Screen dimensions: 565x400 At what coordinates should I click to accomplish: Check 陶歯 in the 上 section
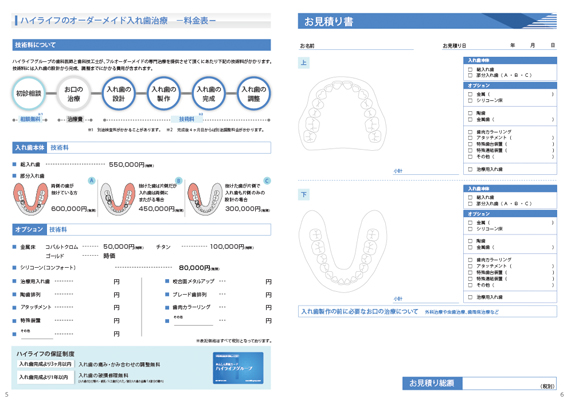[x=470, y=113]
